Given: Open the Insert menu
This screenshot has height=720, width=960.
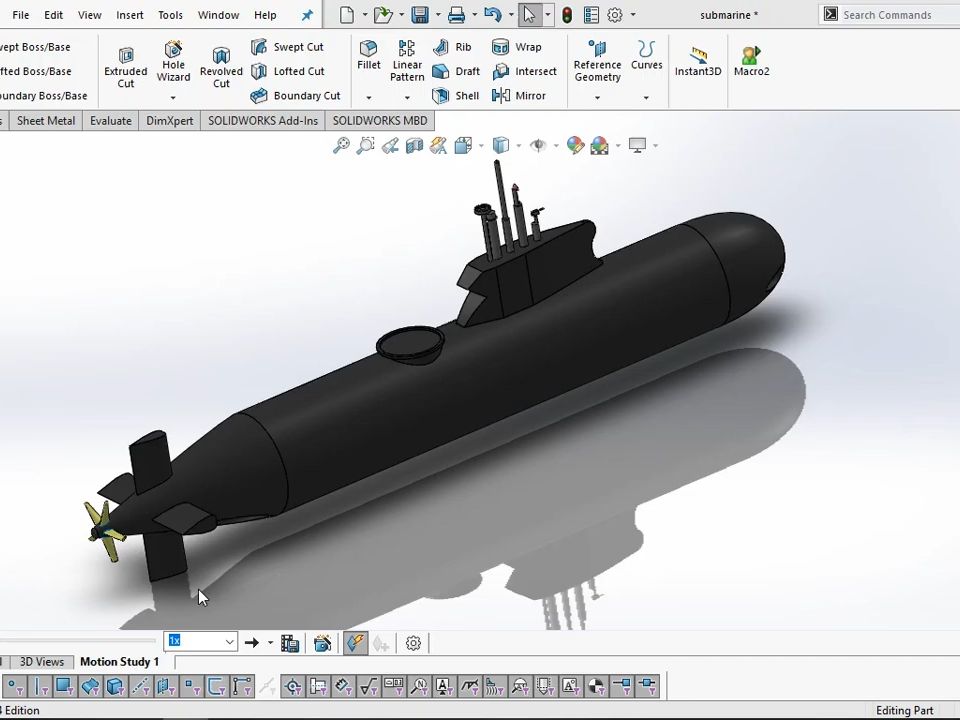Looking at the screenshot, I should (x=130, y=15).
